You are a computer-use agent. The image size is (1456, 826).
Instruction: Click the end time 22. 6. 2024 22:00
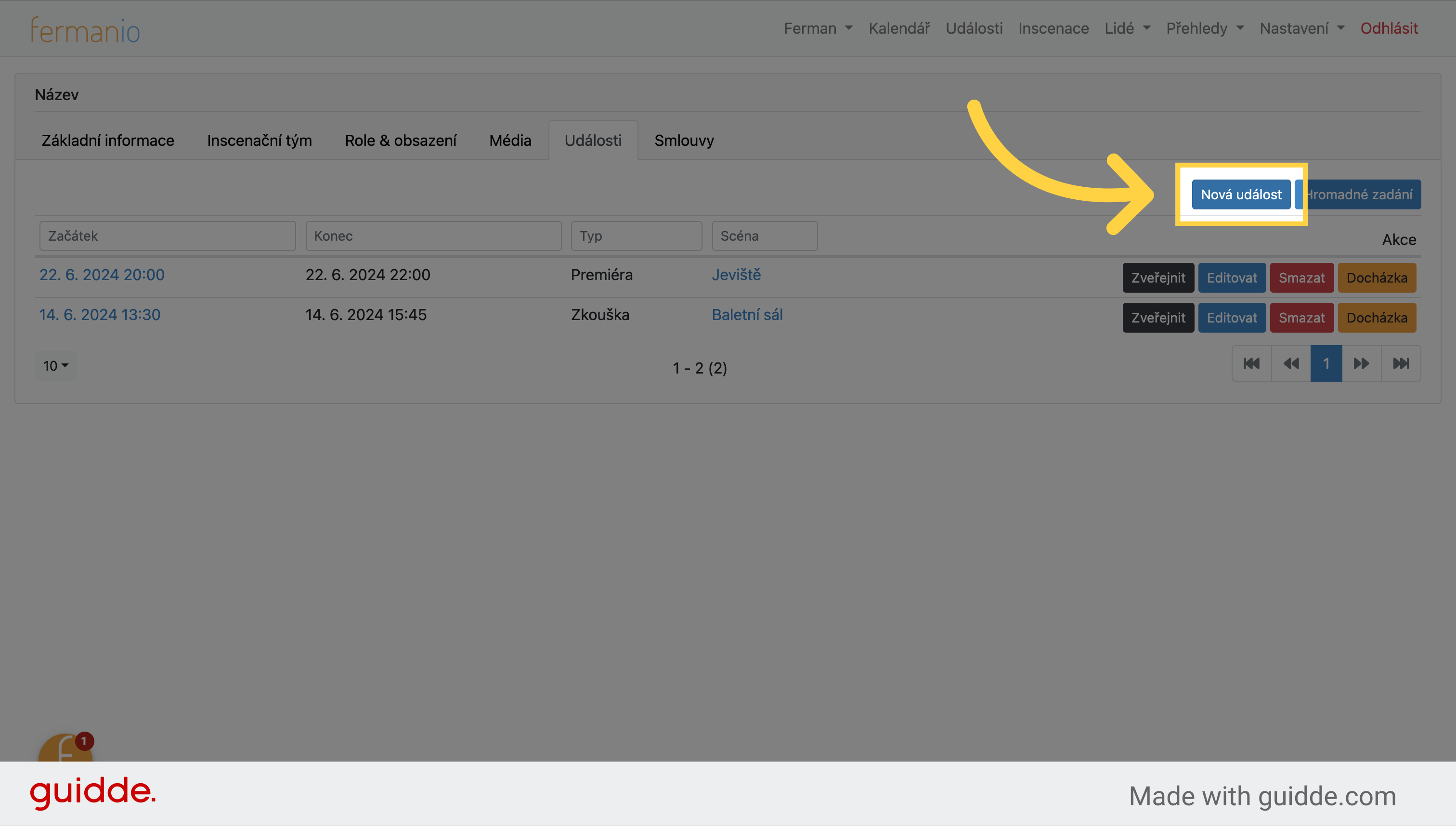(x=368, y=275)
